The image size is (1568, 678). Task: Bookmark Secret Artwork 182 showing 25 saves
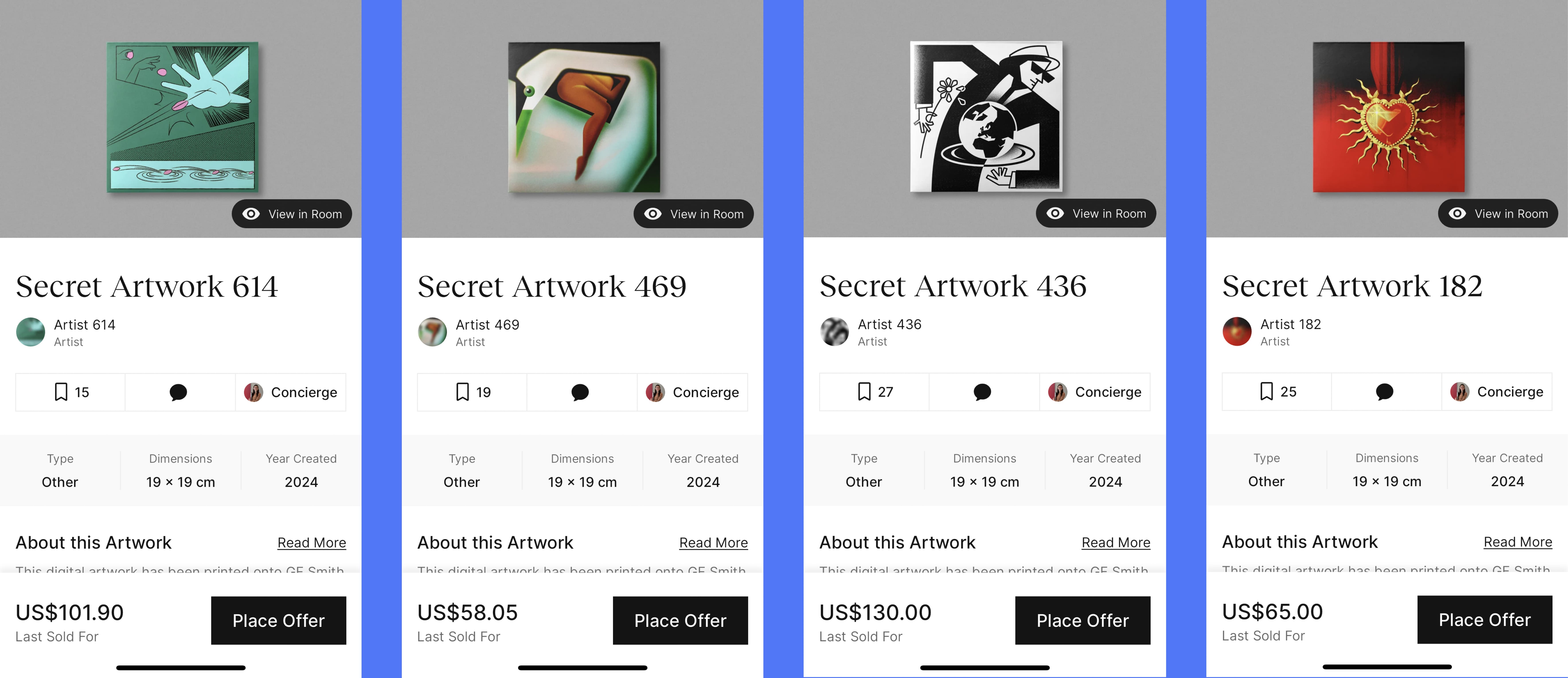[1277, 391]
